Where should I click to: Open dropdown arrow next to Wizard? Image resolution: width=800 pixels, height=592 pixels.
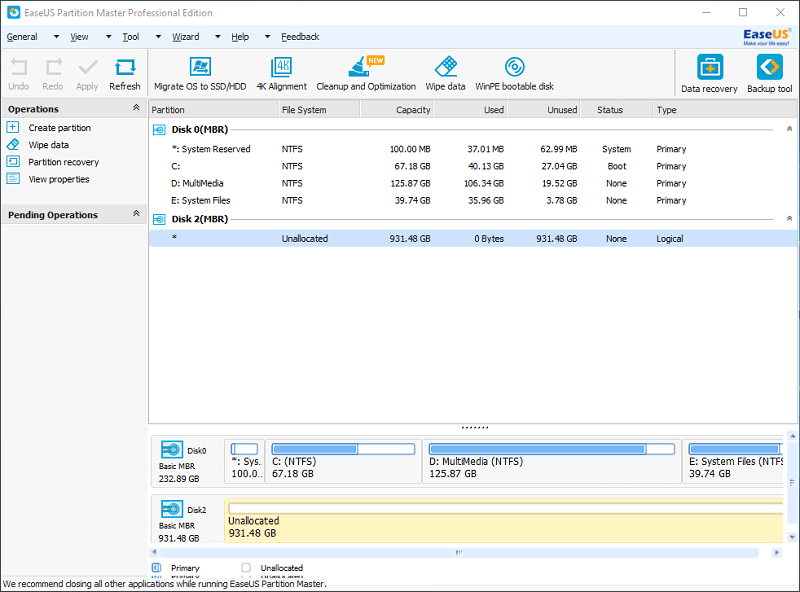(x=218, y=37)
